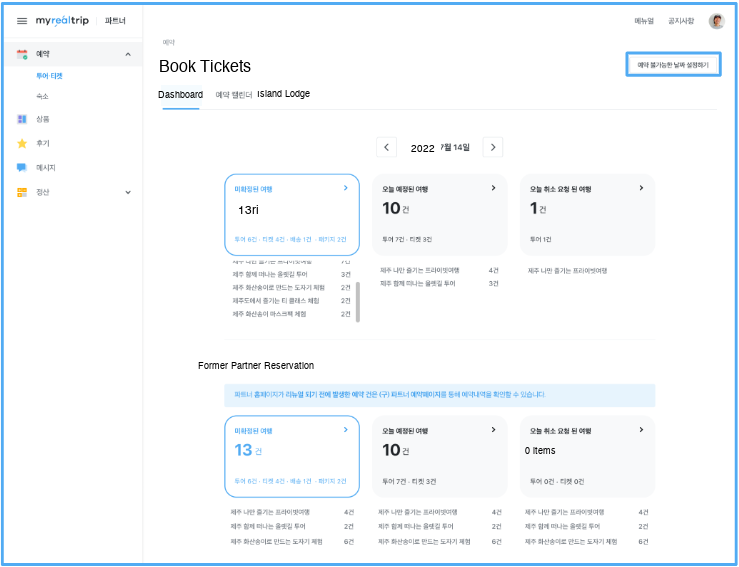Collapse the 예약 sidebar section chevron

127,54
